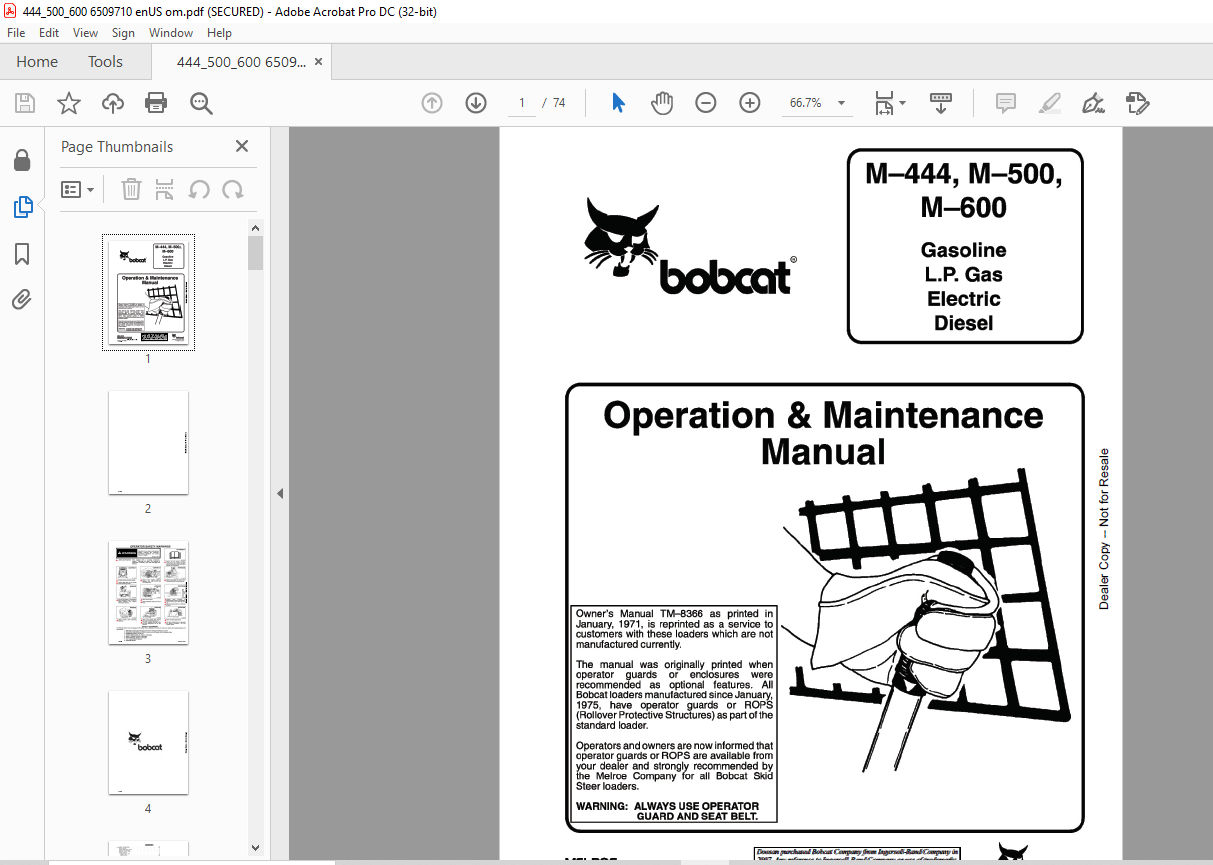Select page 1 thumbnail
This screenshot has height=865, width=1213.
click(x=148, y=292)
